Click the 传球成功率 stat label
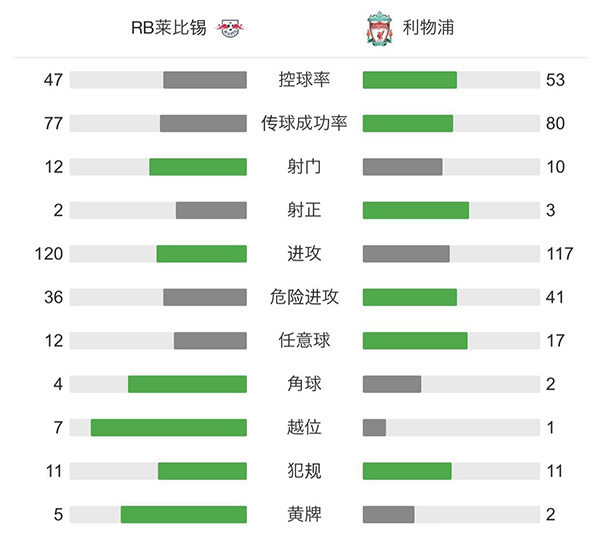 coord(304,123)
